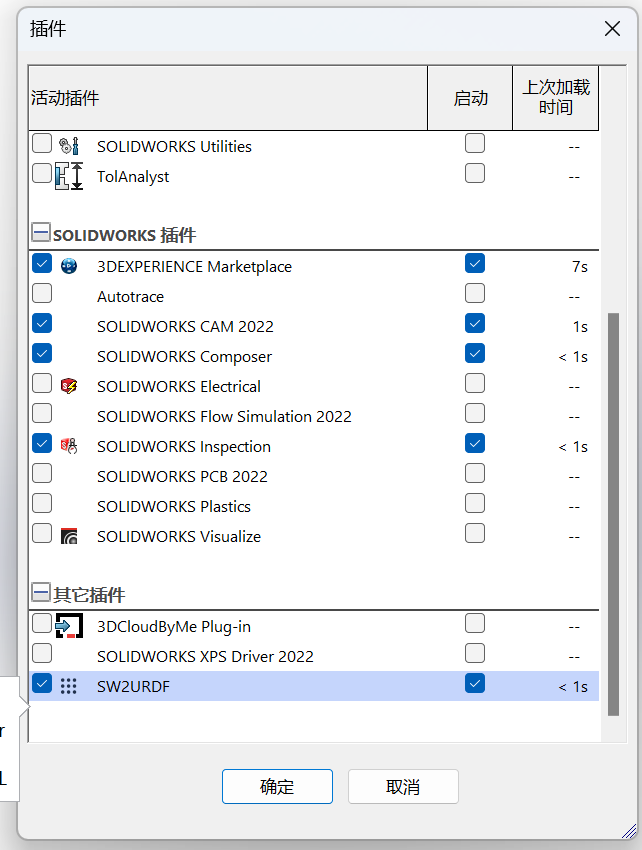
Task: Select the SOLIDWORKS Plastics name
Action: pyautogui.click(x=174, y=506)
